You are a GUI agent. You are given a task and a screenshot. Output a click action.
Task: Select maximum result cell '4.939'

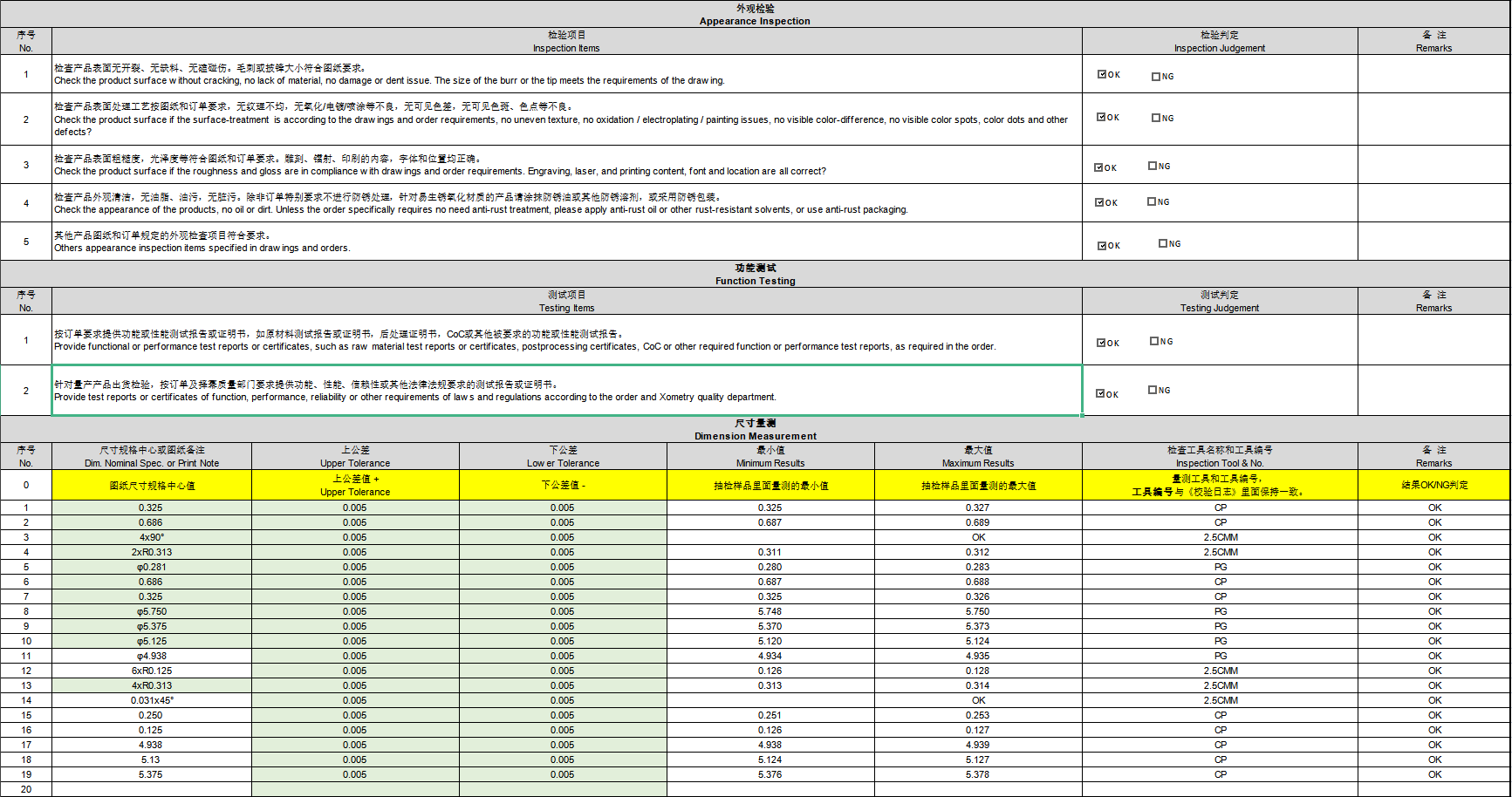click(x=978, y=745)
